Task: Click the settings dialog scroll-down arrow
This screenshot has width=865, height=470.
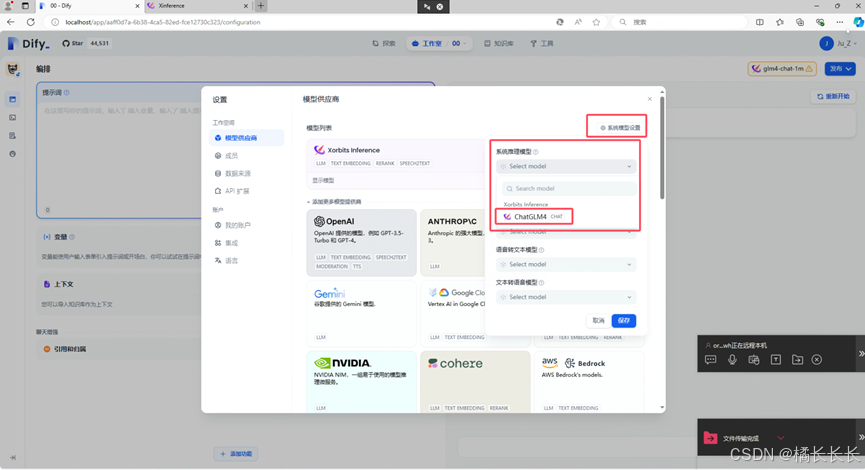Action: coord(662,408)
